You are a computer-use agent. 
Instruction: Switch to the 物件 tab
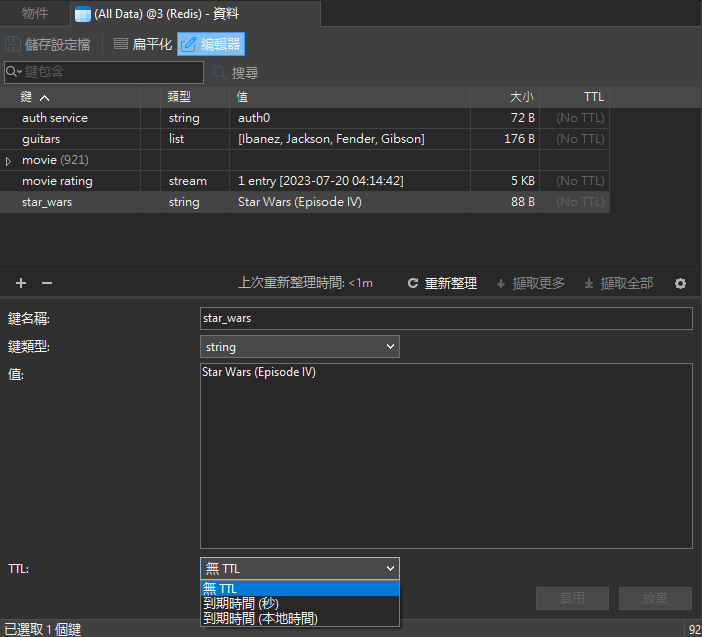tap(35, 13)
